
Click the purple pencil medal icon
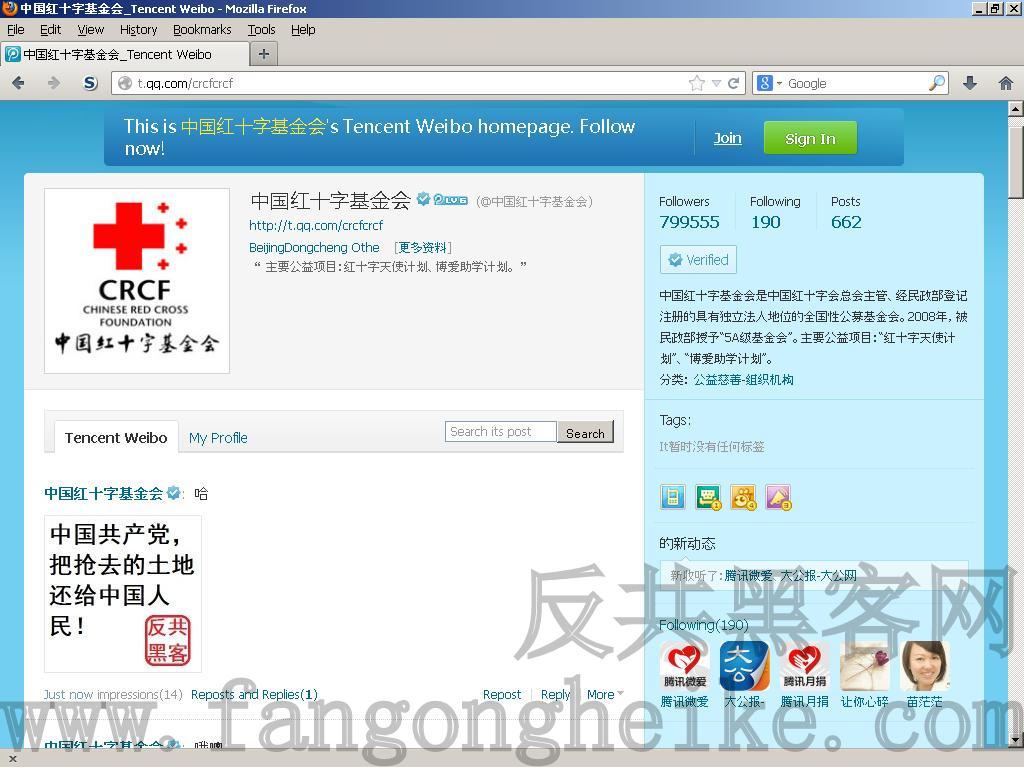(778, 497)
